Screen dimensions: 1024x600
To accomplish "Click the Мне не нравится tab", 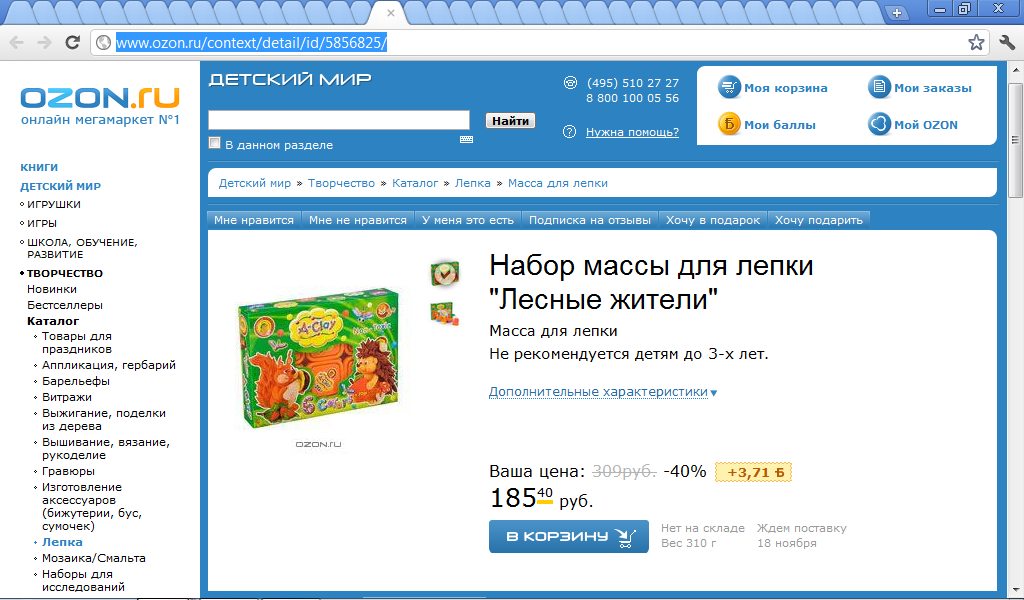I will pos(358,220).
